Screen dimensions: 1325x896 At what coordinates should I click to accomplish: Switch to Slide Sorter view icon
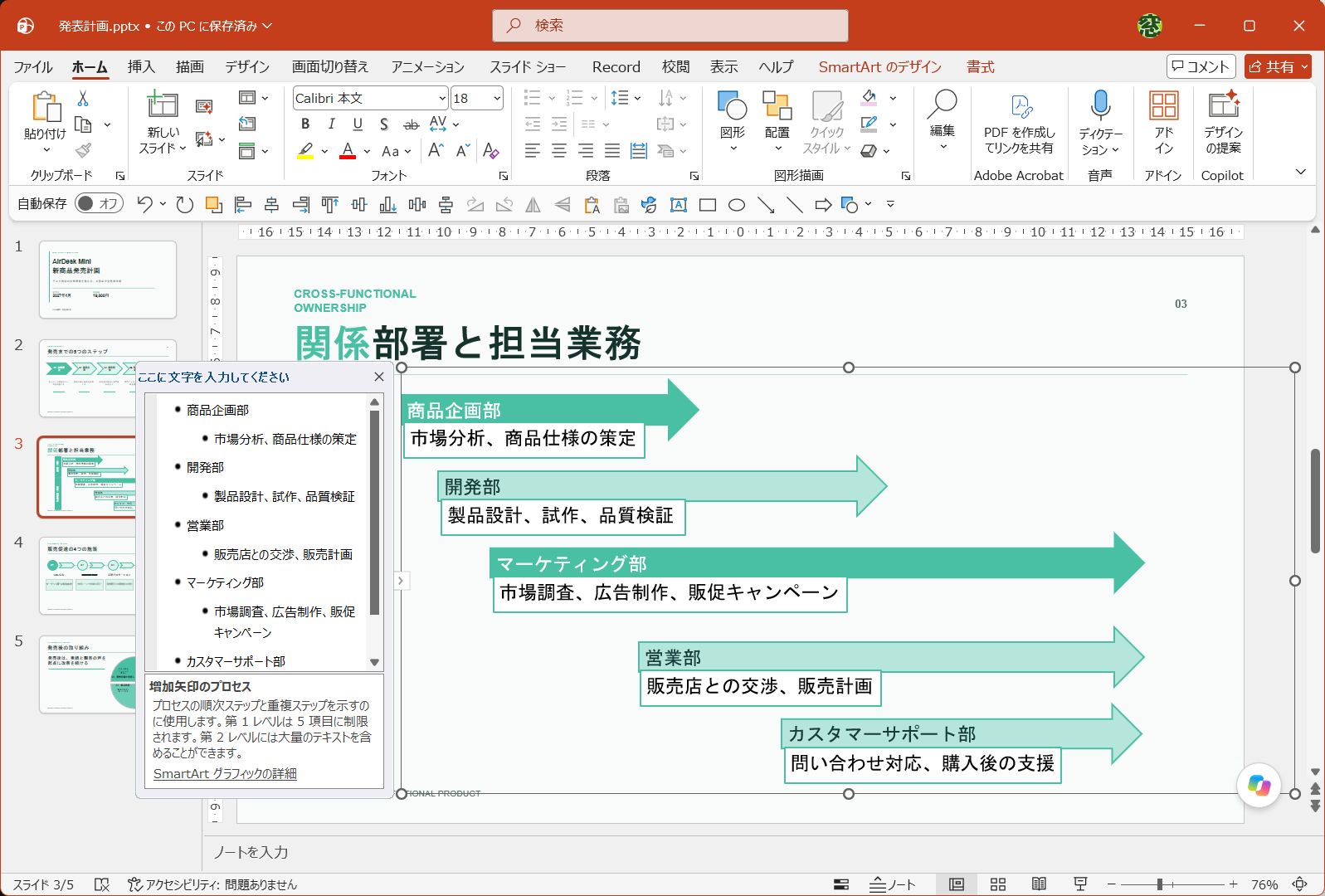point(998,884)
